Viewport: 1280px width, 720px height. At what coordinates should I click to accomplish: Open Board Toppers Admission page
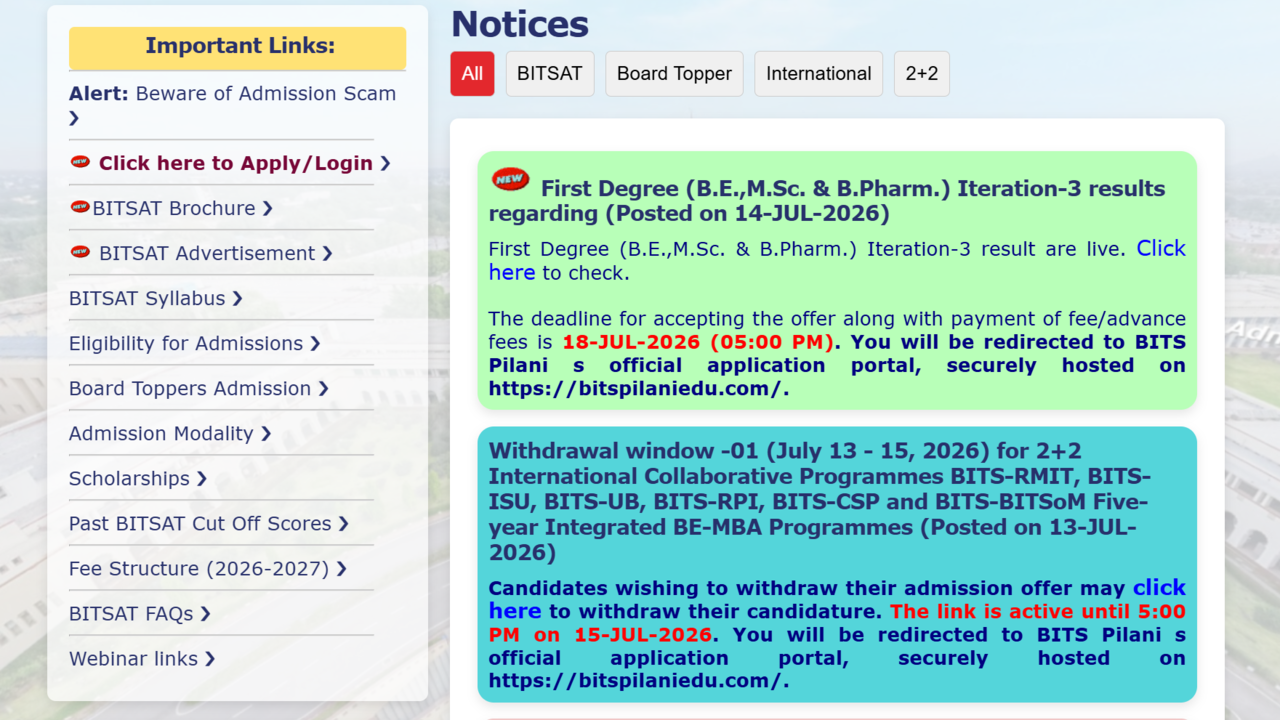[x=190, y=388]
